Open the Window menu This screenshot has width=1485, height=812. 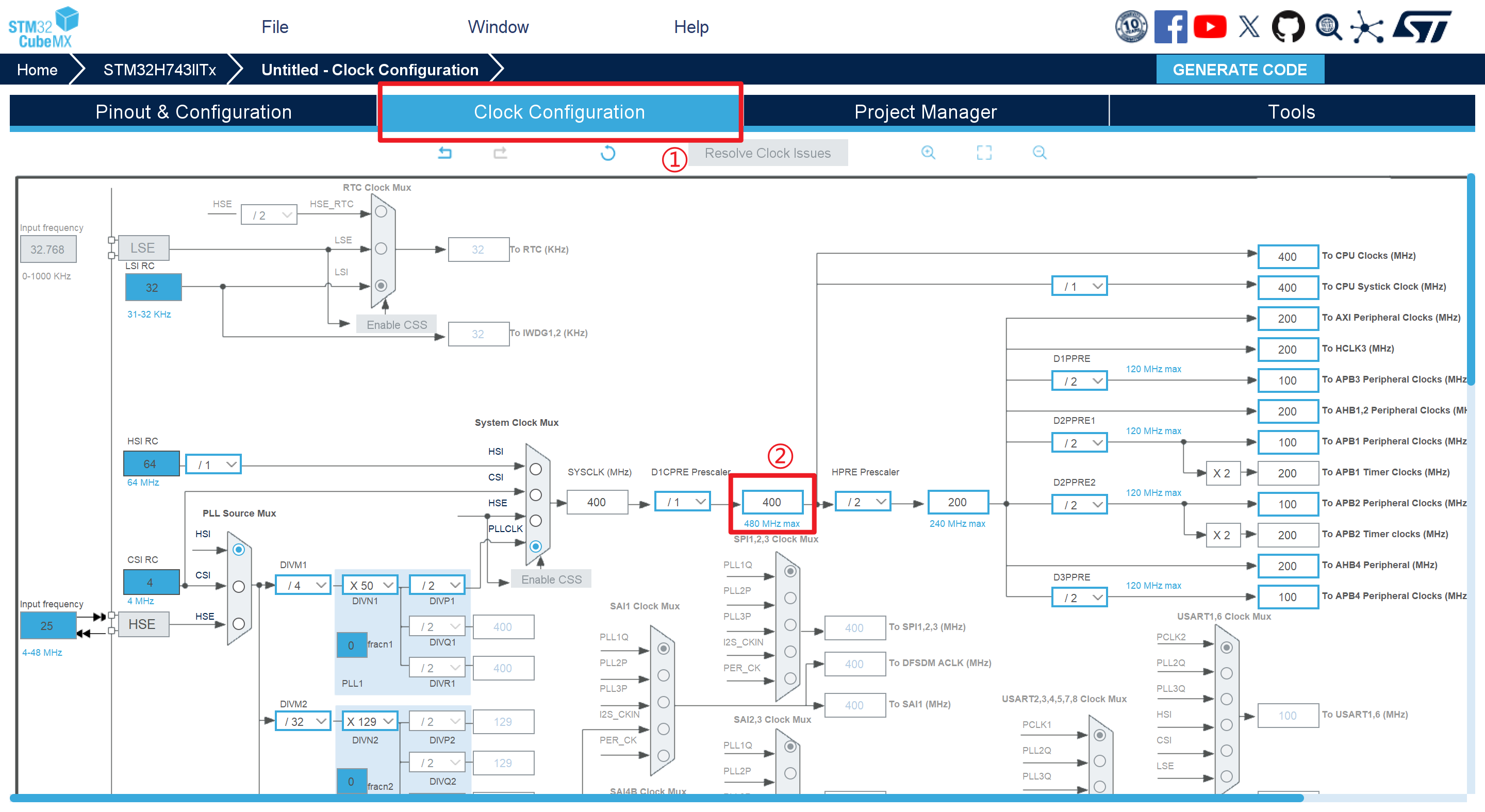click(x=498, y=27)
